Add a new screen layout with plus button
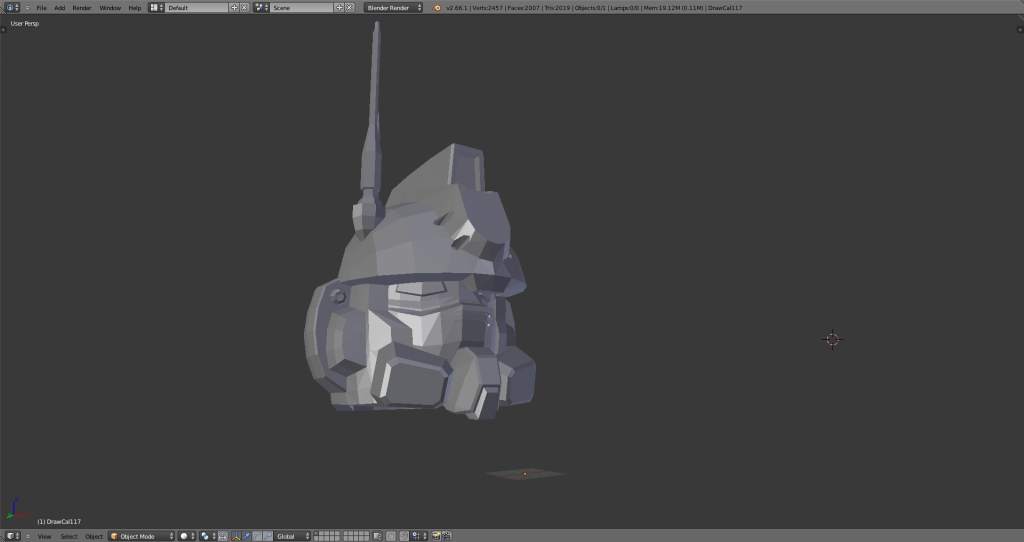The height and width of the screenshot is (542, 1024). point(234,7)
